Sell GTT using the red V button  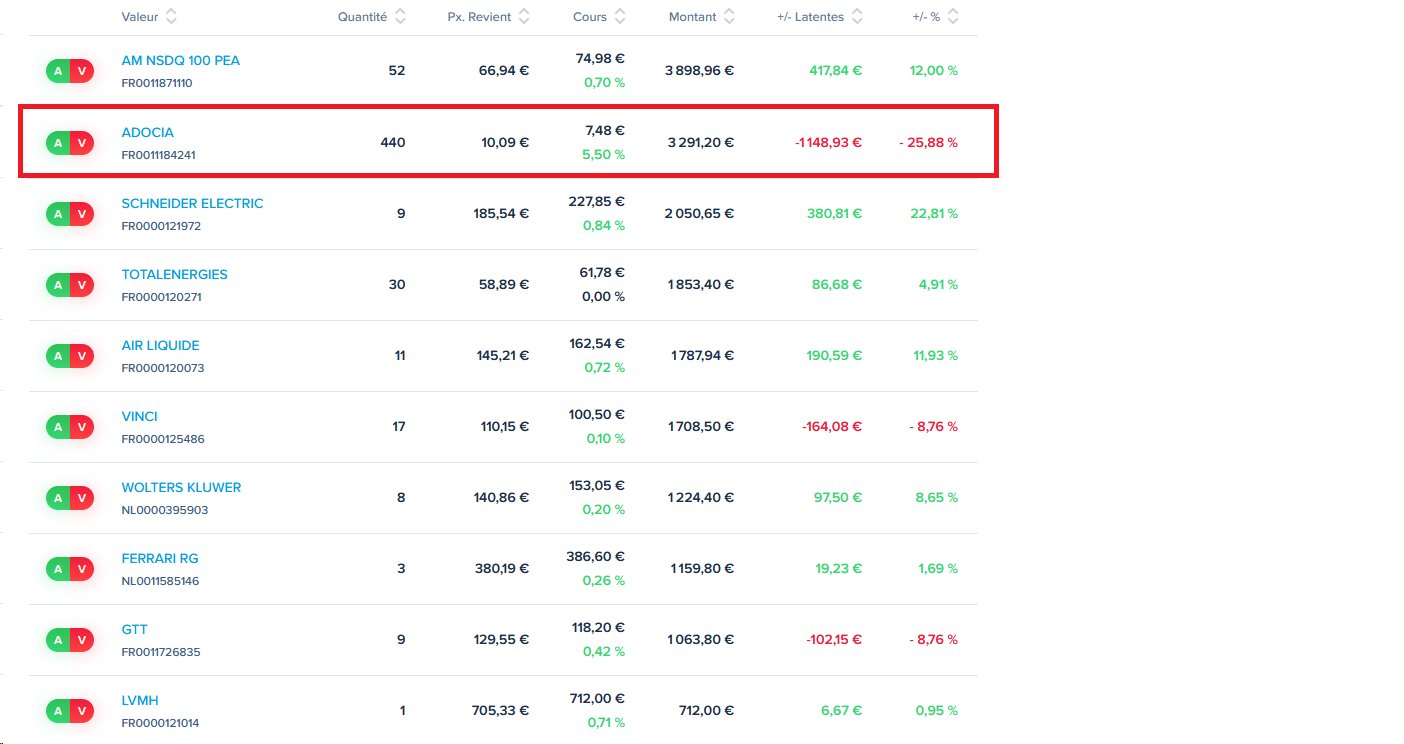pos(82,640)
